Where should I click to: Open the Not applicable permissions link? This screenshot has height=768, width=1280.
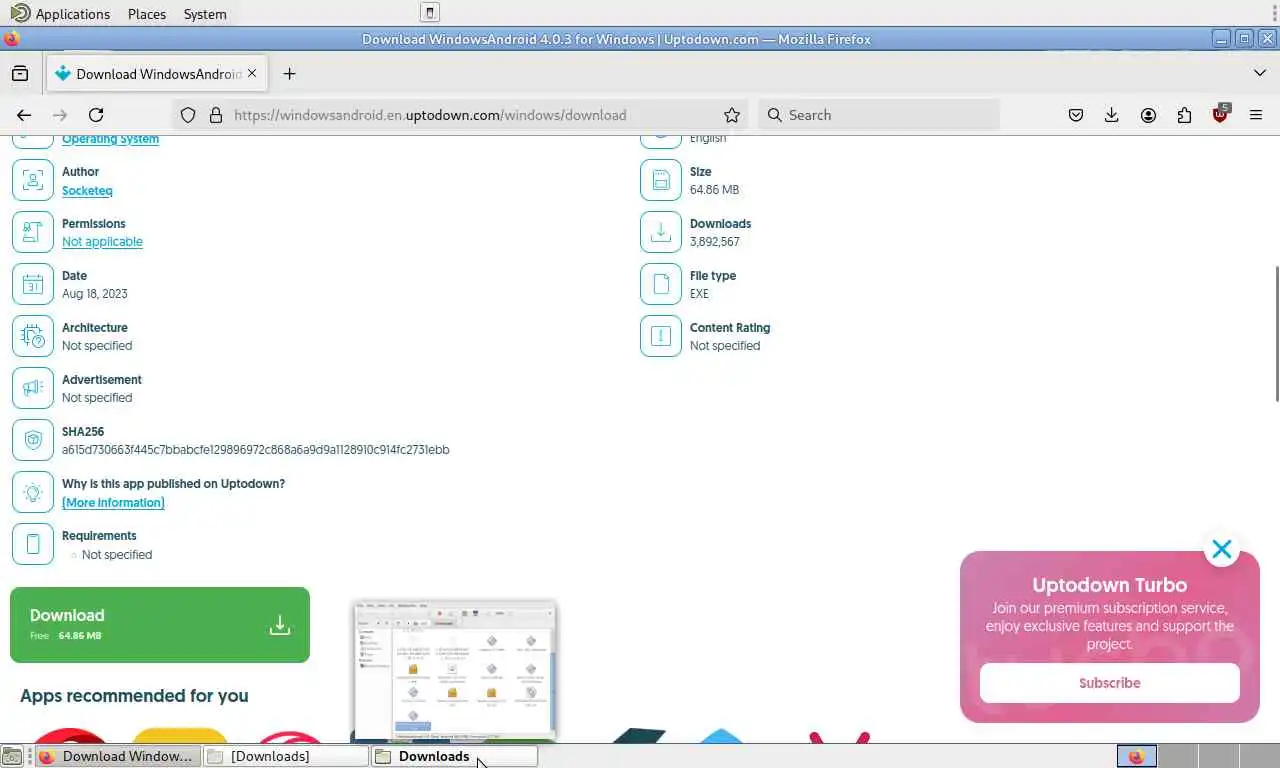[102, 242]
